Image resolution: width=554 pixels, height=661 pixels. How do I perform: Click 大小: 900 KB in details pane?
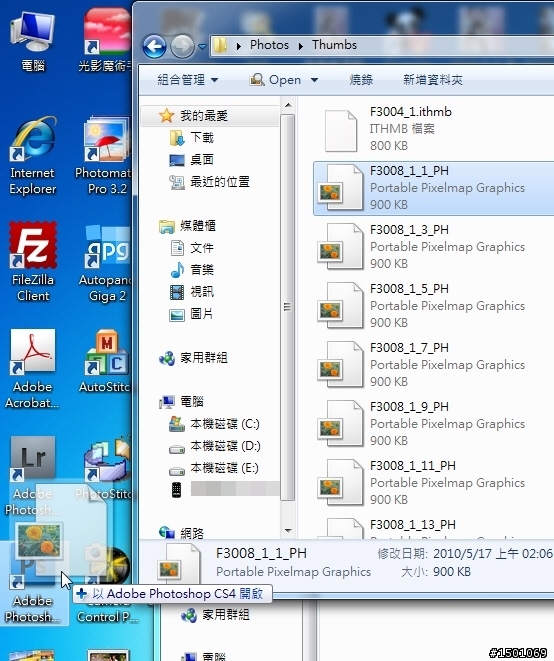coord(435,572)
